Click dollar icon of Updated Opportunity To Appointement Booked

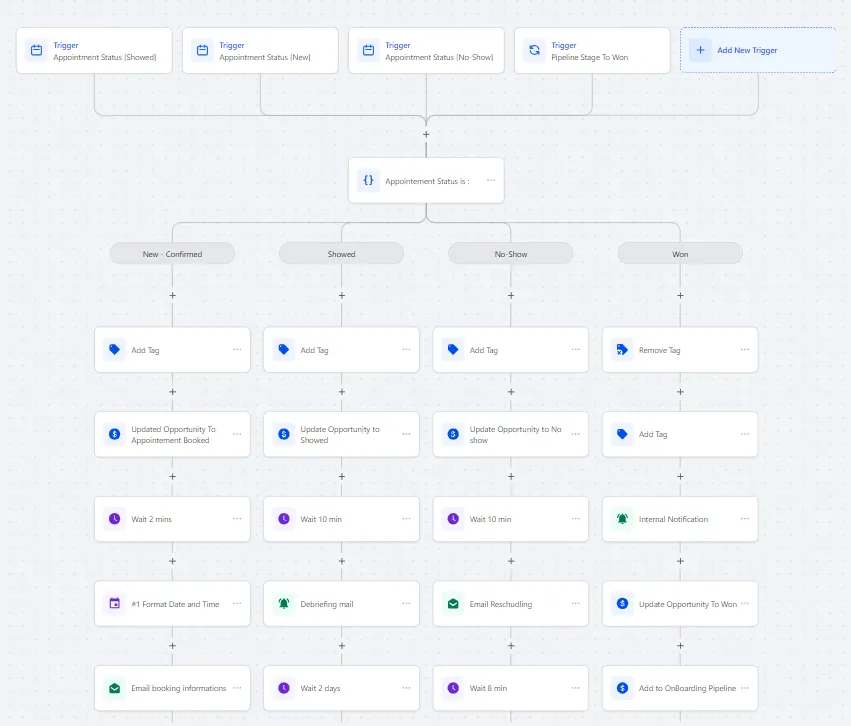[115, 434]
